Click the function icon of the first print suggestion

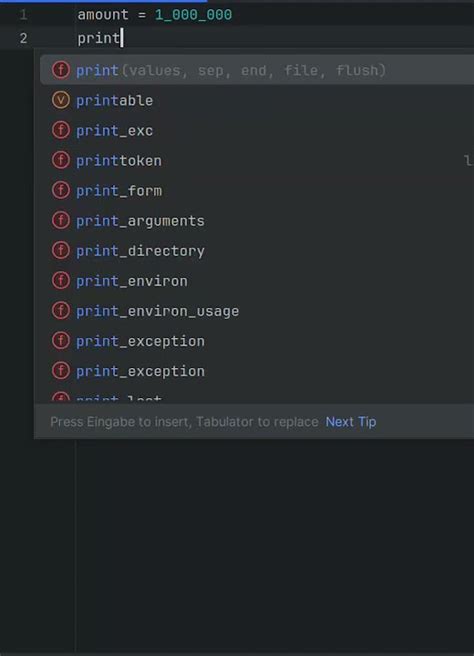(61, 70)
